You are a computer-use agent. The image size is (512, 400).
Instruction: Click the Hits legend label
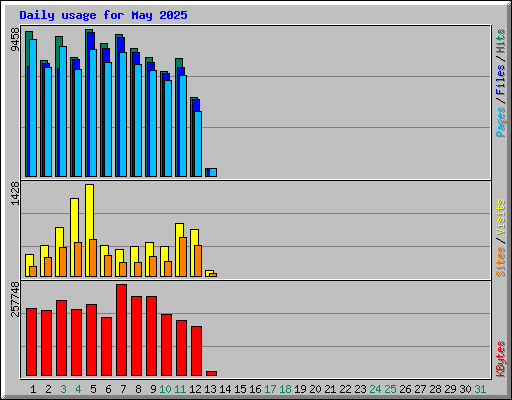(x=501, y=41)
